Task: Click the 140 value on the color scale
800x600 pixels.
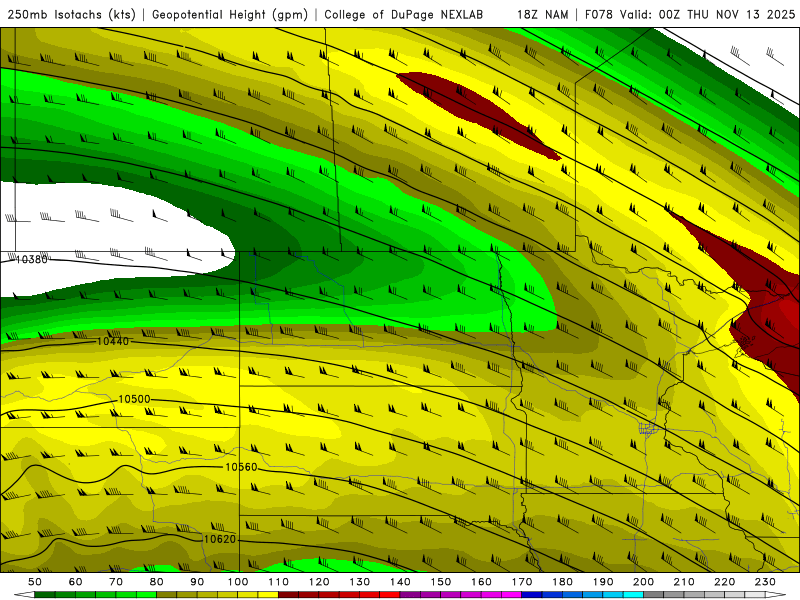Action: tap(401, 582)
